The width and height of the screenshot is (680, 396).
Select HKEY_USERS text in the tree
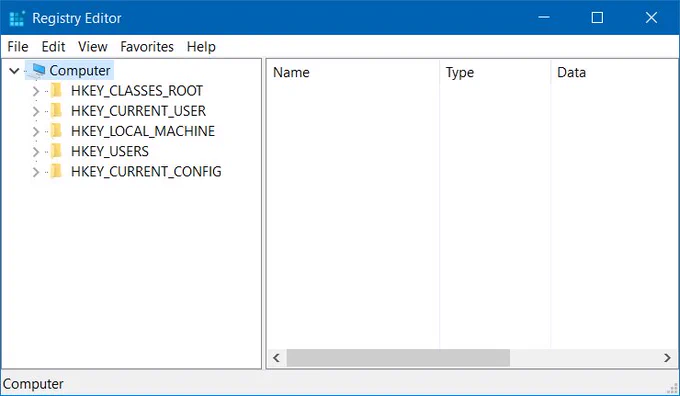[x=110, y=151]
